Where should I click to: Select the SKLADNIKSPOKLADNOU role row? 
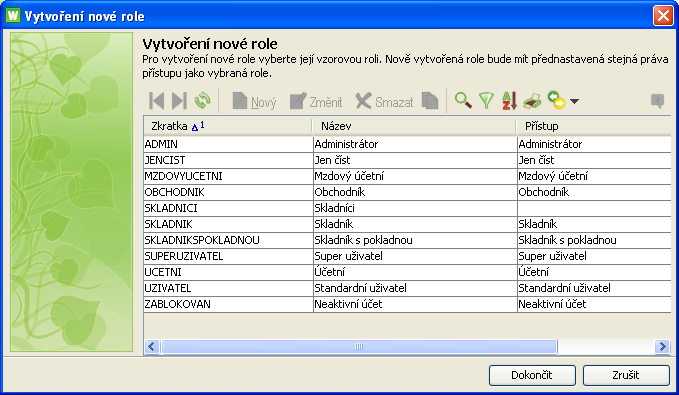pos(407,240)
